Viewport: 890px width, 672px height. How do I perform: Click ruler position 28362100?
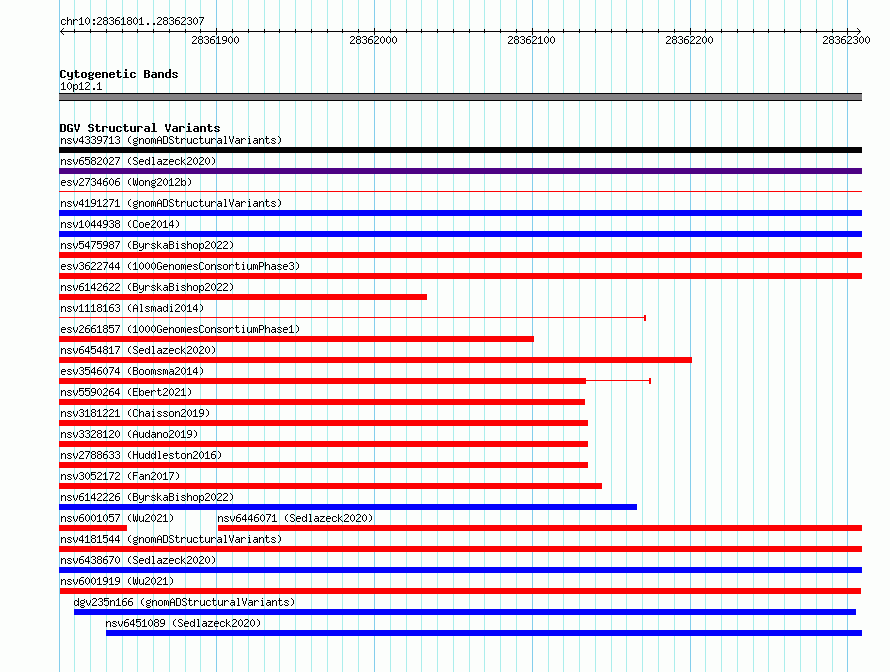click(x=531, y=40)
